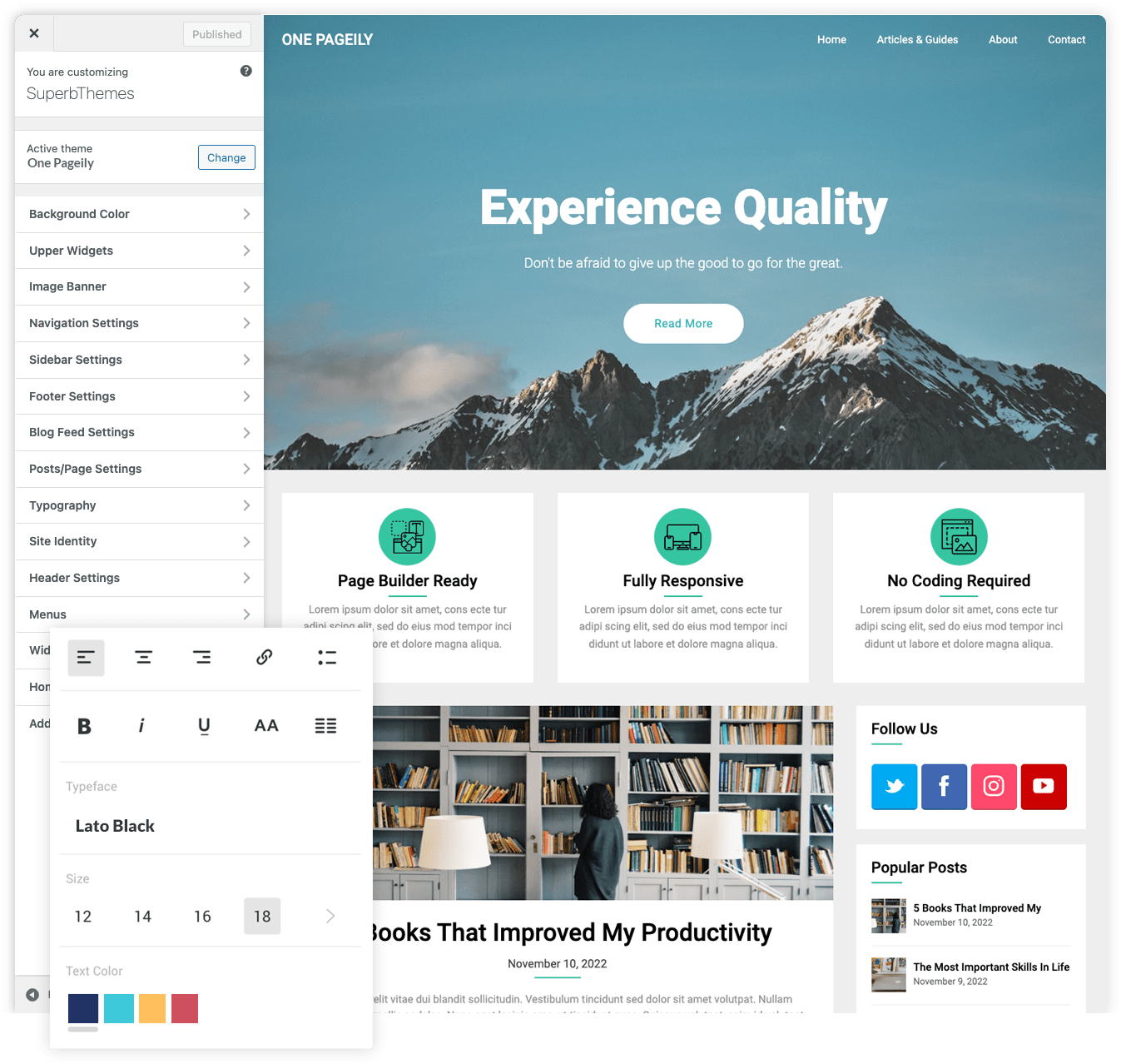Show more font sizes with the arrow
Image resolution: width=1121 pixels, height=1064 pixels.
click(x=330, y=917)
